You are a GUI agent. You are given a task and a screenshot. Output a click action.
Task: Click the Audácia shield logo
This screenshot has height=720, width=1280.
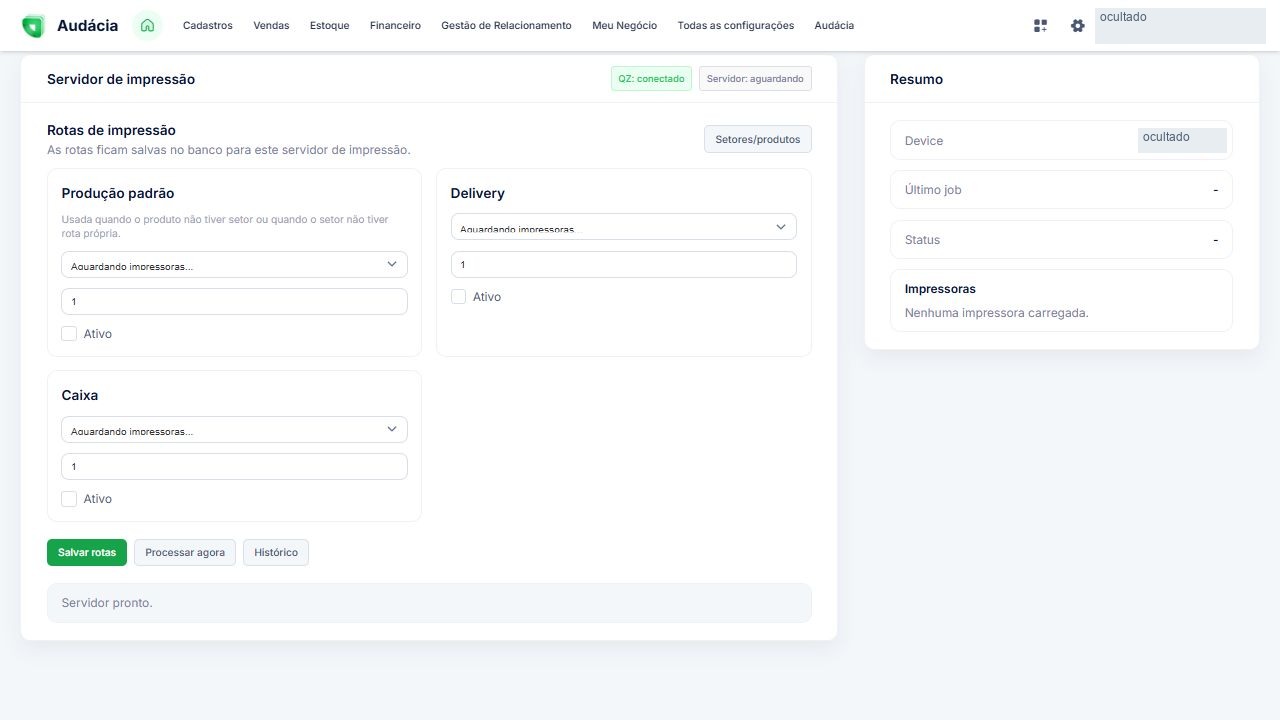click(x=33, y=26)
